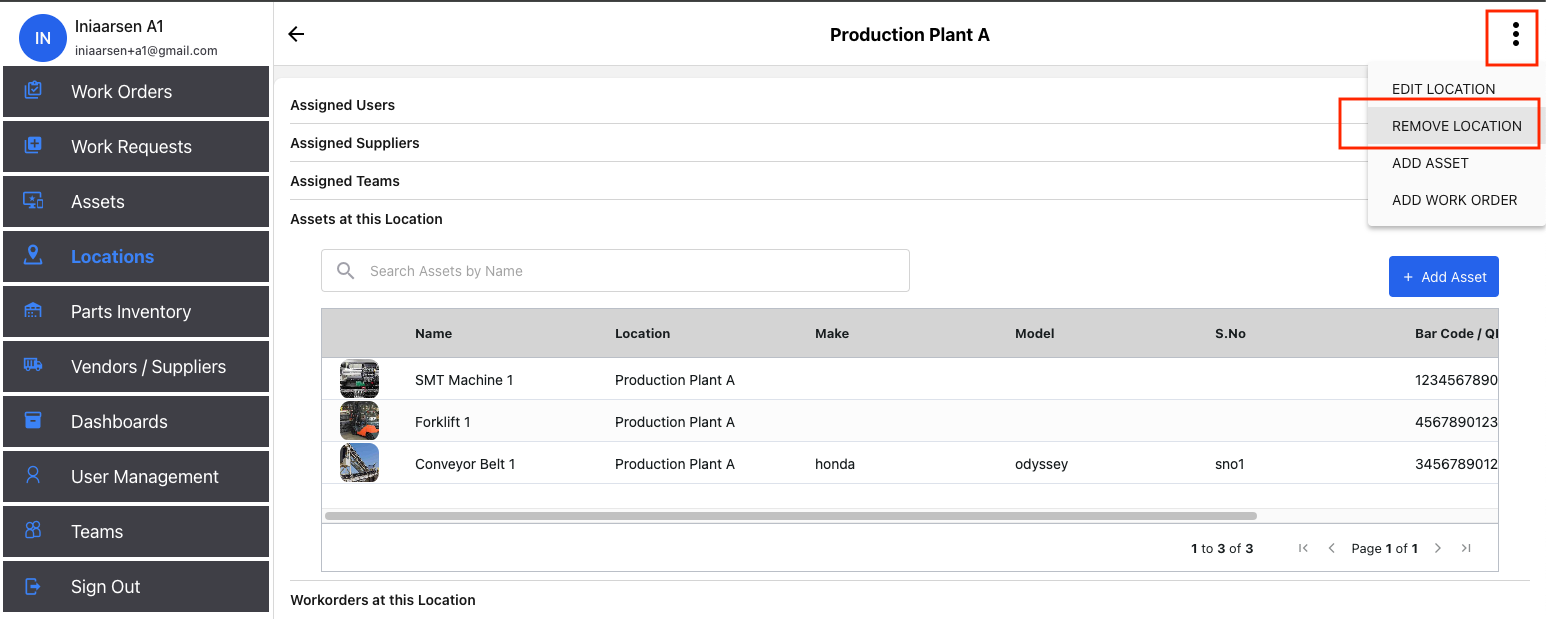Expand the Assigned Suppliers section
1546x619 pixels.
355,143
